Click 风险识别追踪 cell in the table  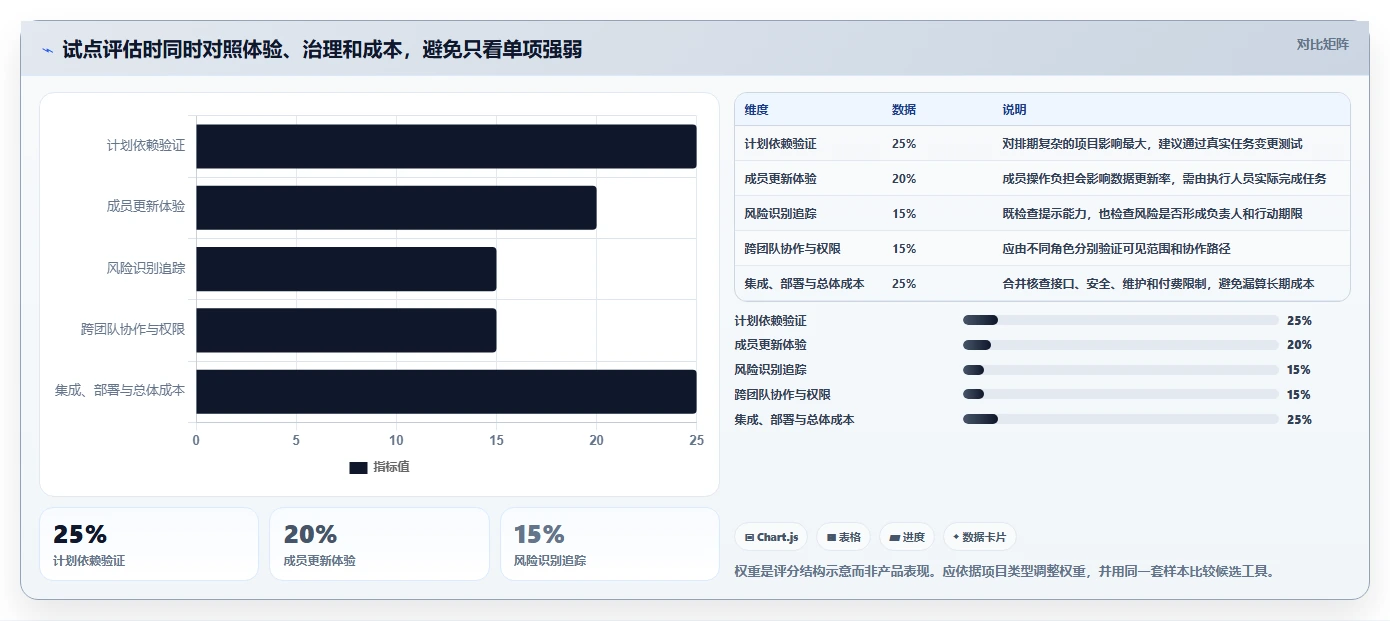780,214
